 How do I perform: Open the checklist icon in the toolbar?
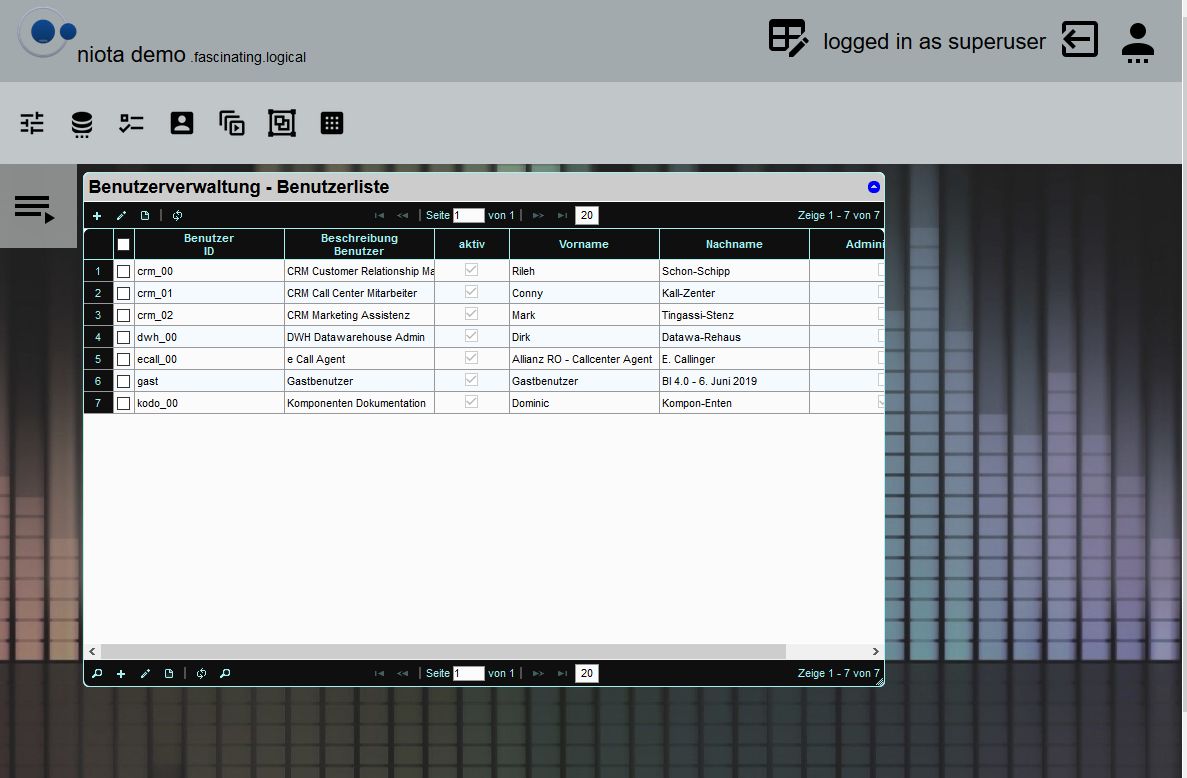[130, 122]
